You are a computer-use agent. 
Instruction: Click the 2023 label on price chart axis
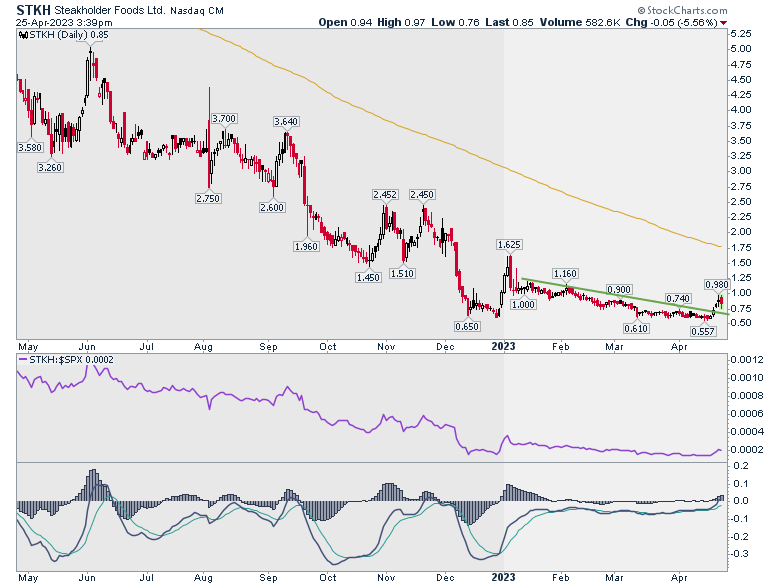pyautogui.click(x=503, y=346)
